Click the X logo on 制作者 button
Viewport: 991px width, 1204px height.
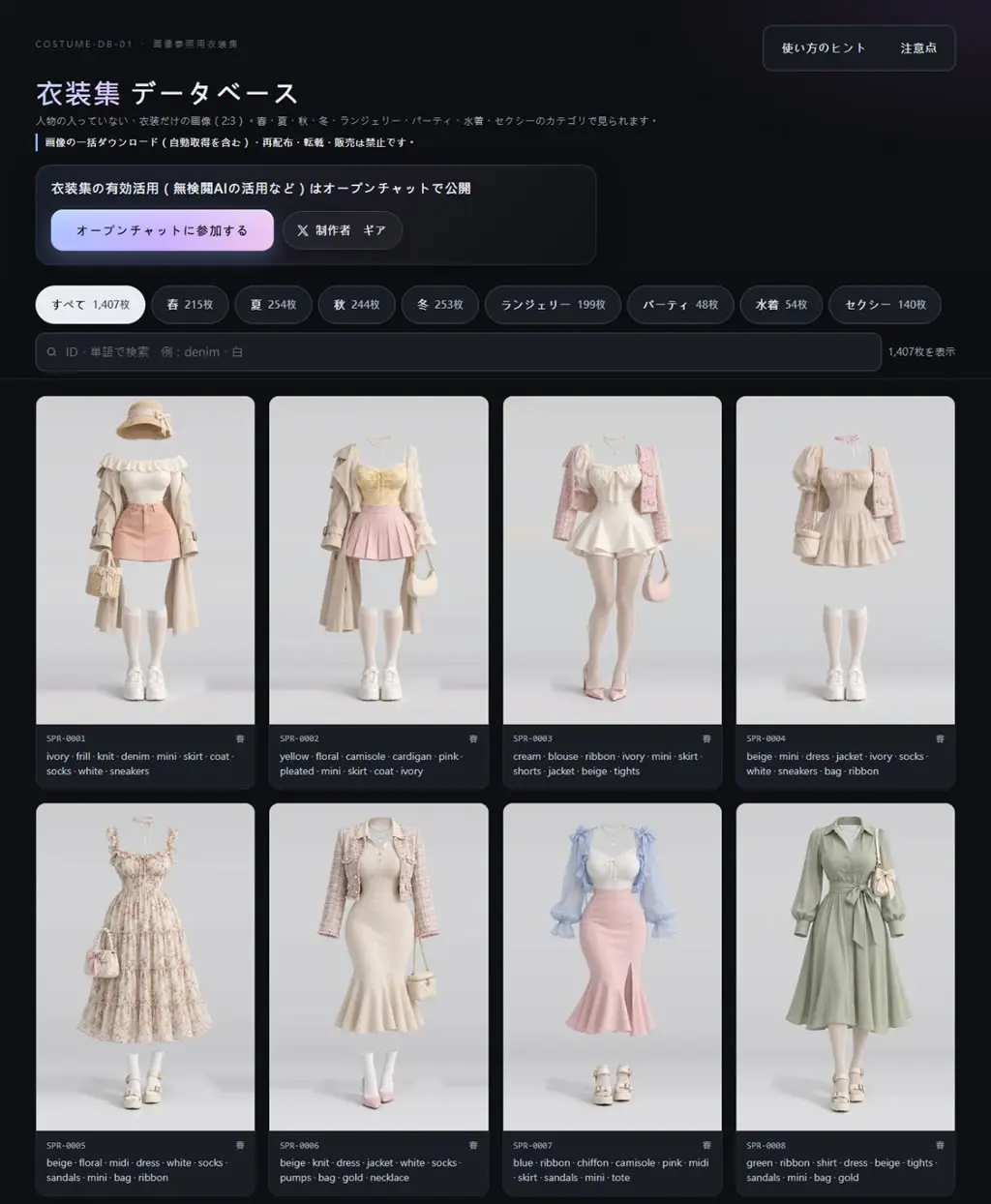303,230
